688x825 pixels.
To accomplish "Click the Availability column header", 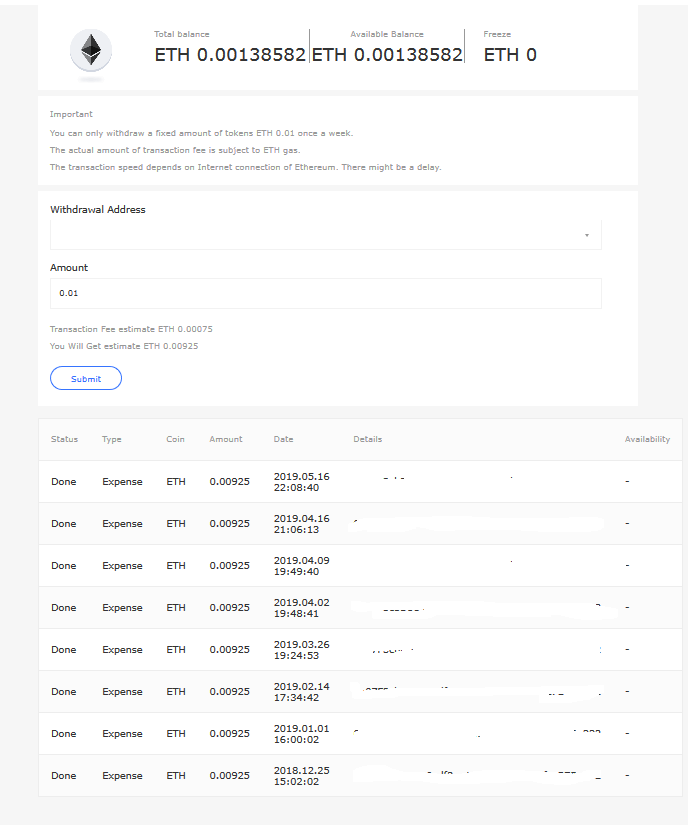I will click(x=647, y=439).
